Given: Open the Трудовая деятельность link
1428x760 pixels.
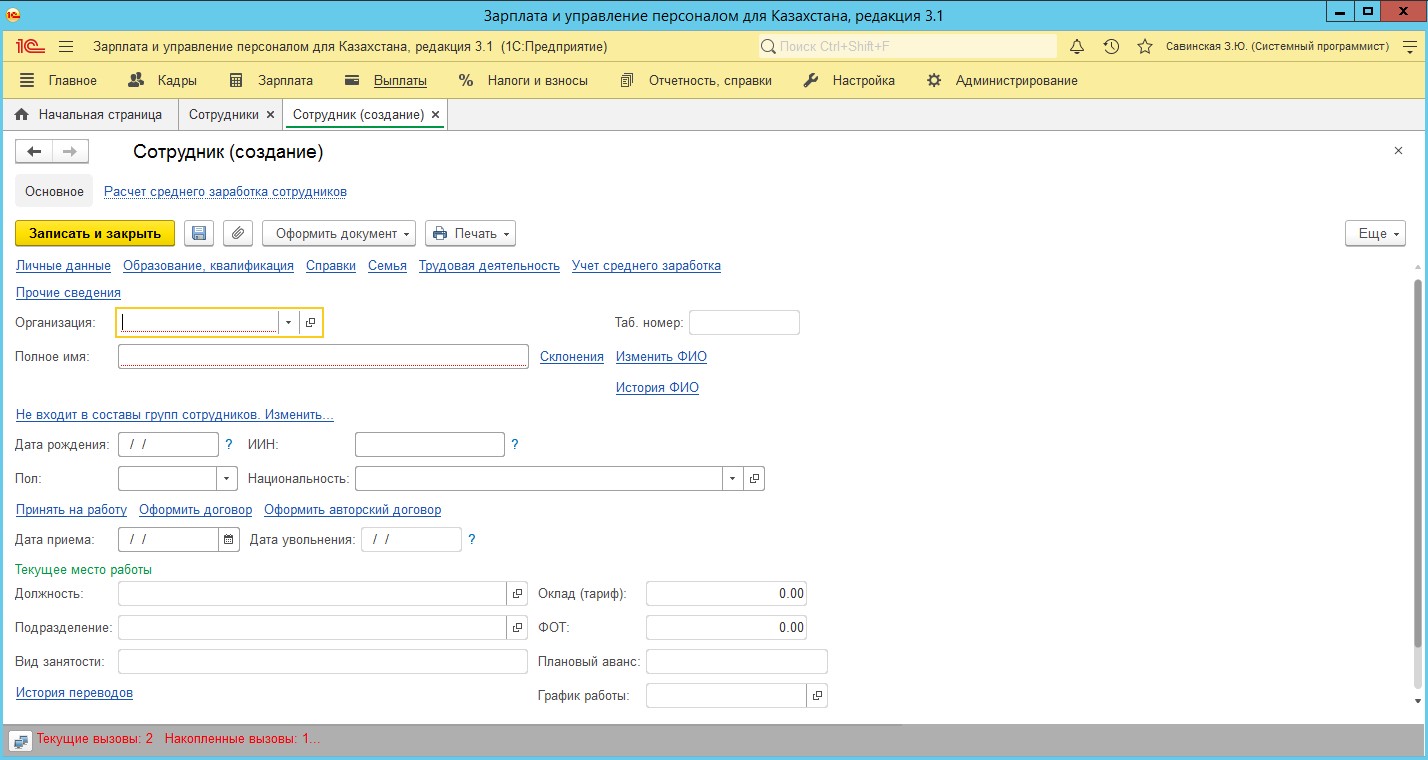Looking at the screenshot, I should (489, 265).
